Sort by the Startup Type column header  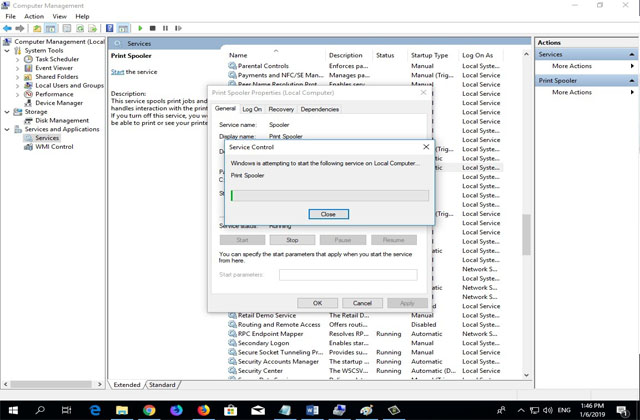point(429,55)
